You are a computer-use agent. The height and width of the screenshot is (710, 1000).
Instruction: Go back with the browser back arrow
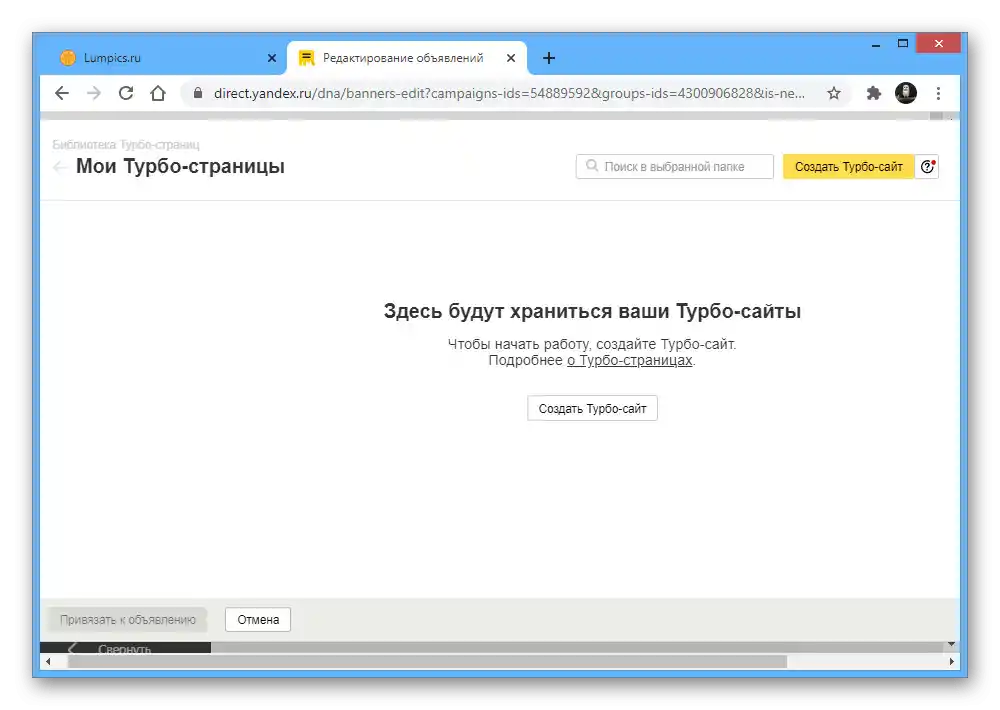click(x=62, y=93)
